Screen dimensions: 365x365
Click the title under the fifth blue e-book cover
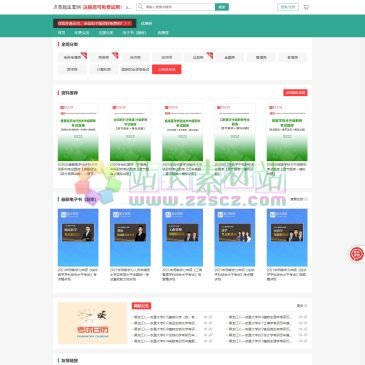pyautogui.click(x=287, y=274)
